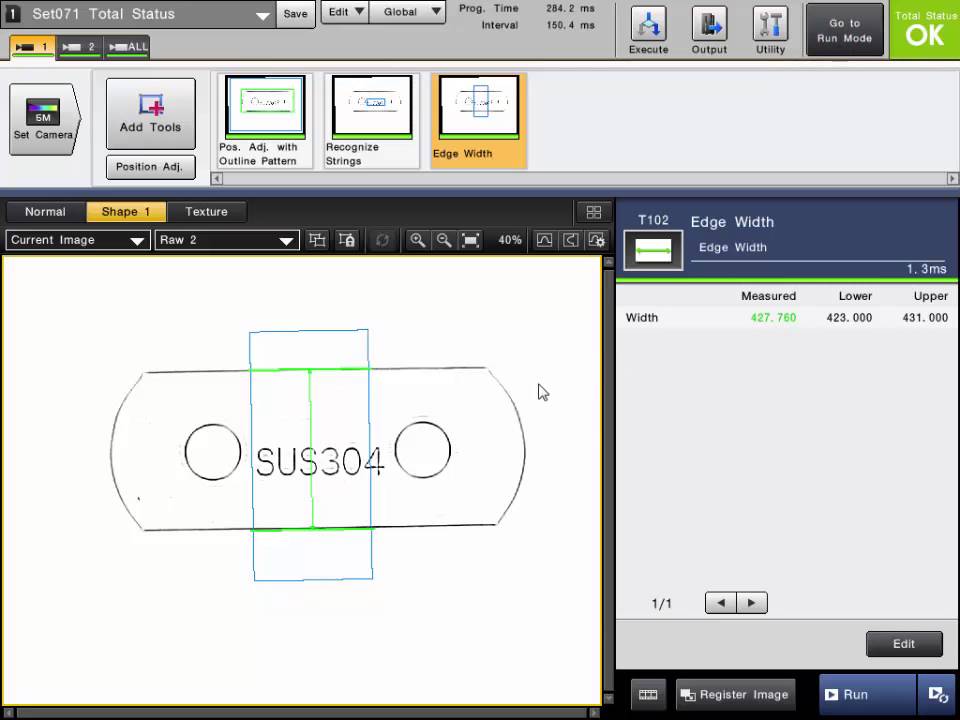The image size is (960, 720).
Task: Select the Pos. Adj. with Outline Pattern tool
Action: [264, 121]
